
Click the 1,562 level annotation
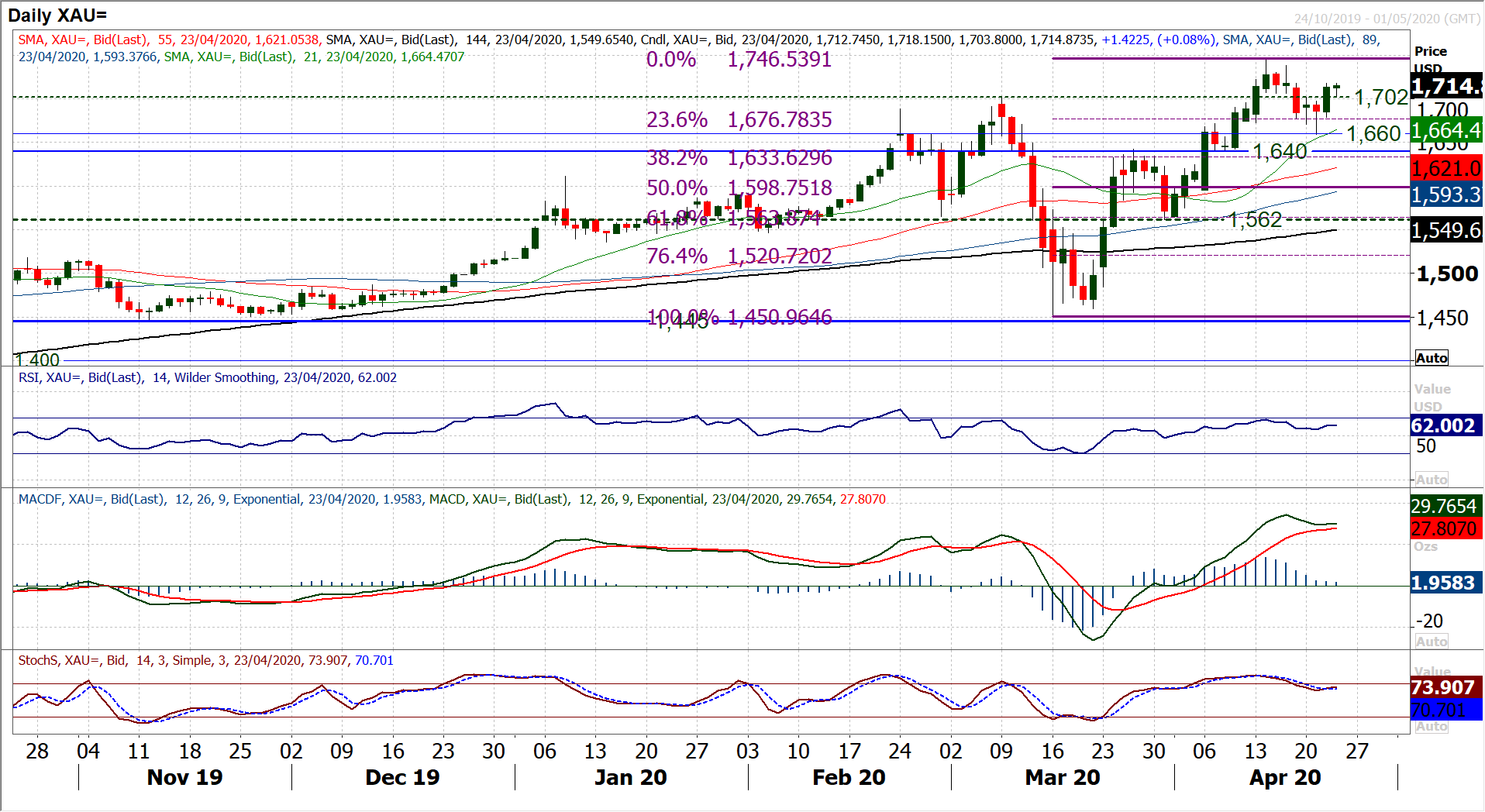coord(1255,220)
